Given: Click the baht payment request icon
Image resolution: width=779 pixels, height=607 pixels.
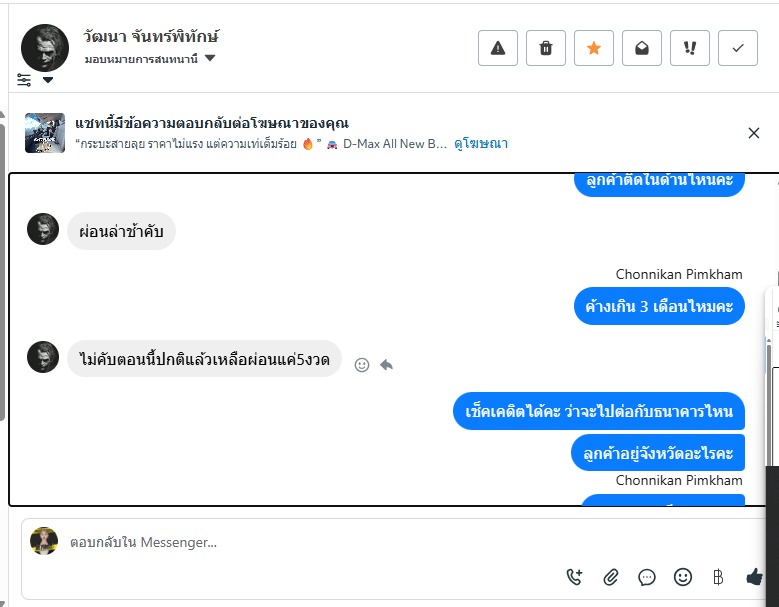Looking at the screenshot, I should coord(718,576).
